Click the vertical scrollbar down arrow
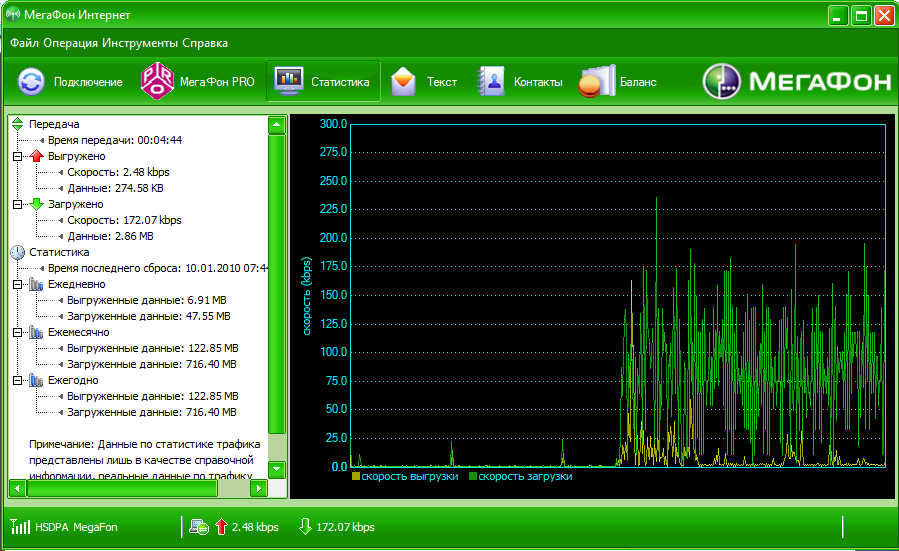This screenshot has width=899, height=551. (277, 469)
